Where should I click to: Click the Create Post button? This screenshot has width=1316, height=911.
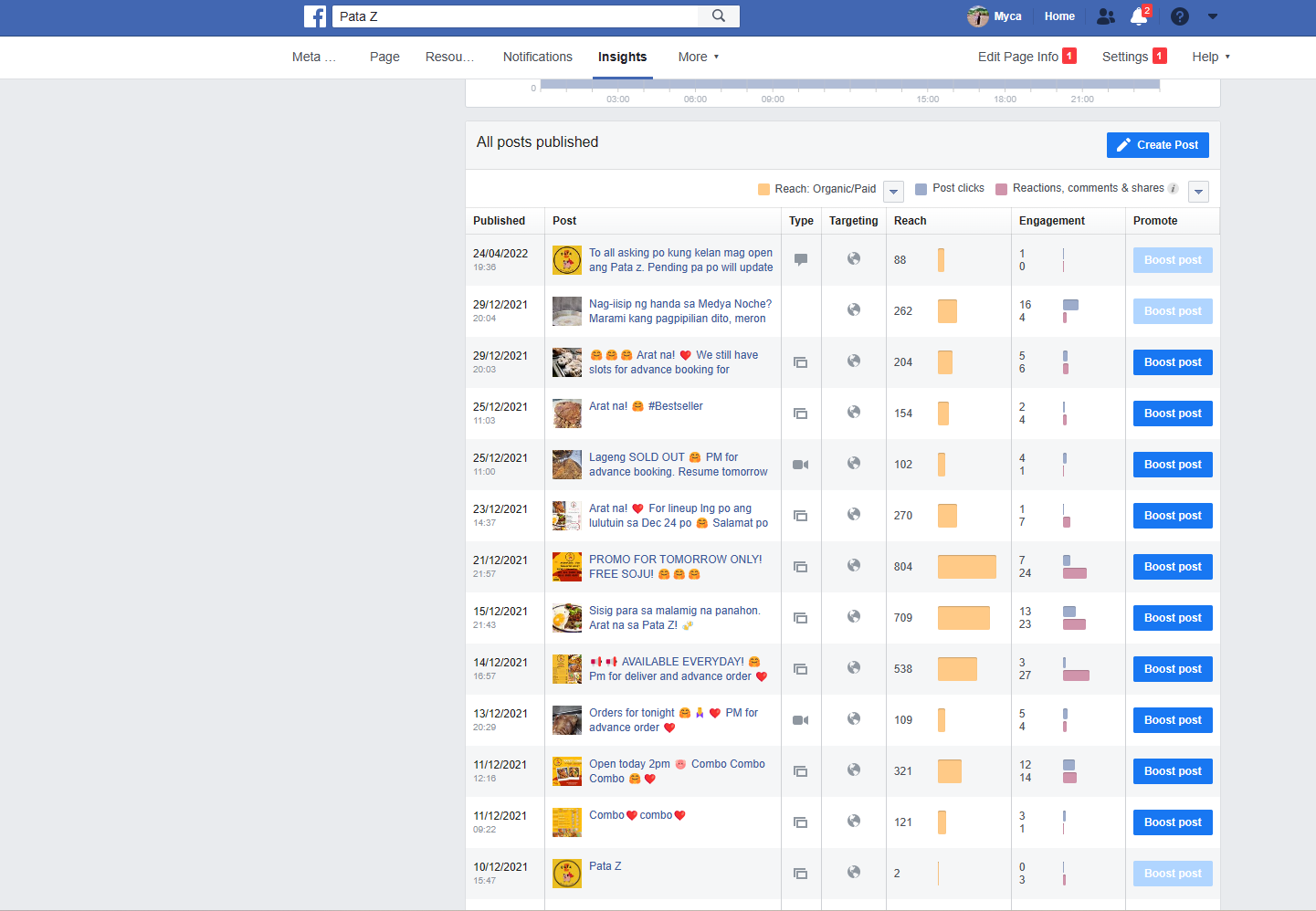click(x=1158, y=145)
